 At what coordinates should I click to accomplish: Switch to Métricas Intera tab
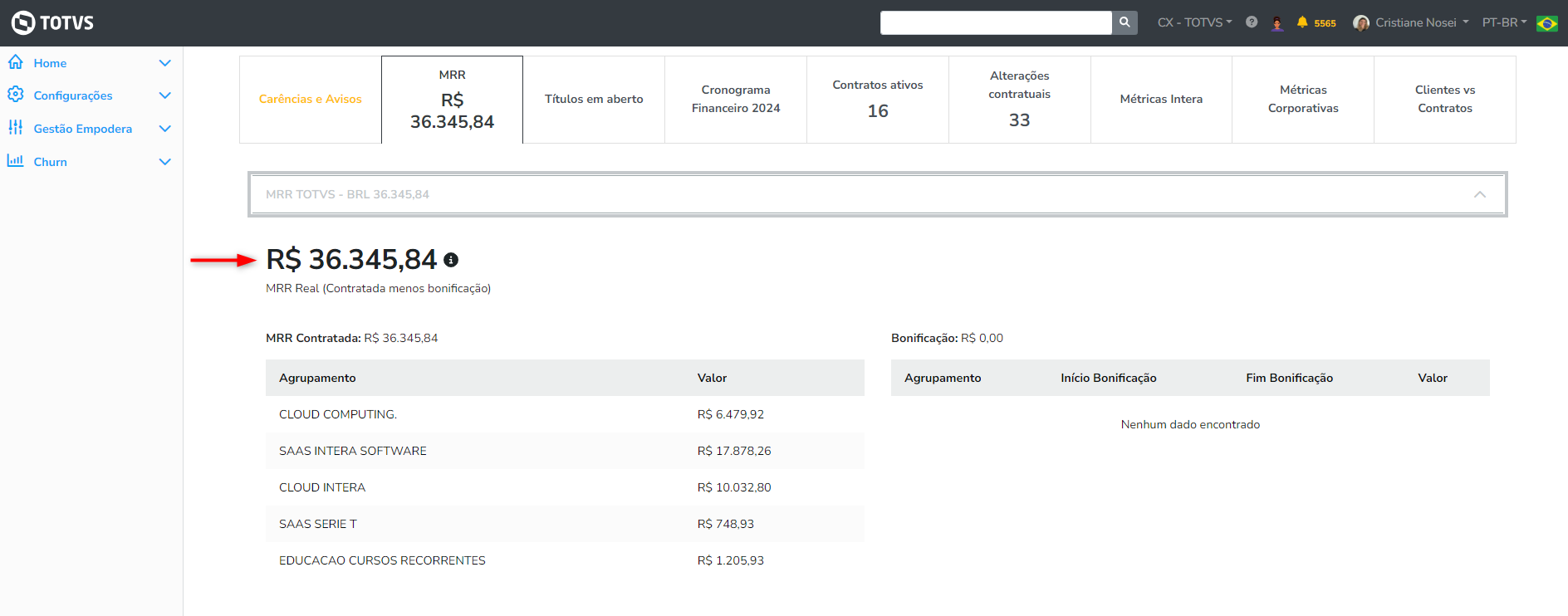(1161, 100)
